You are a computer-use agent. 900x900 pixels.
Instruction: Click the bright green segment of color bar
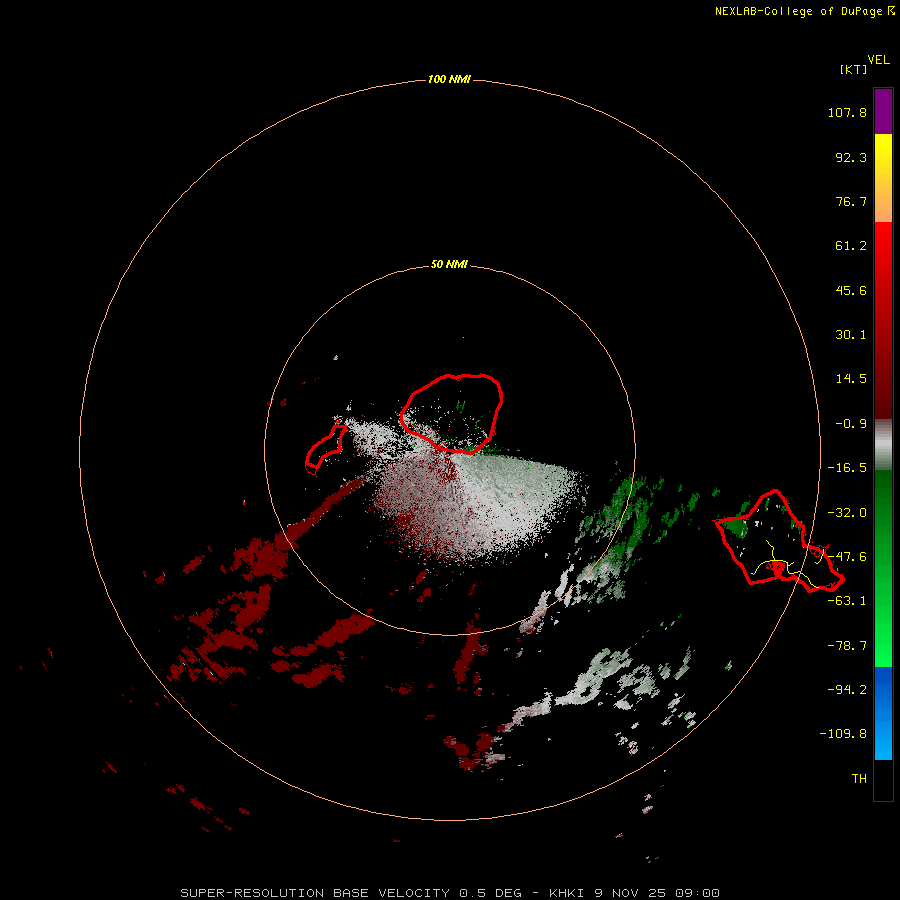883,568
